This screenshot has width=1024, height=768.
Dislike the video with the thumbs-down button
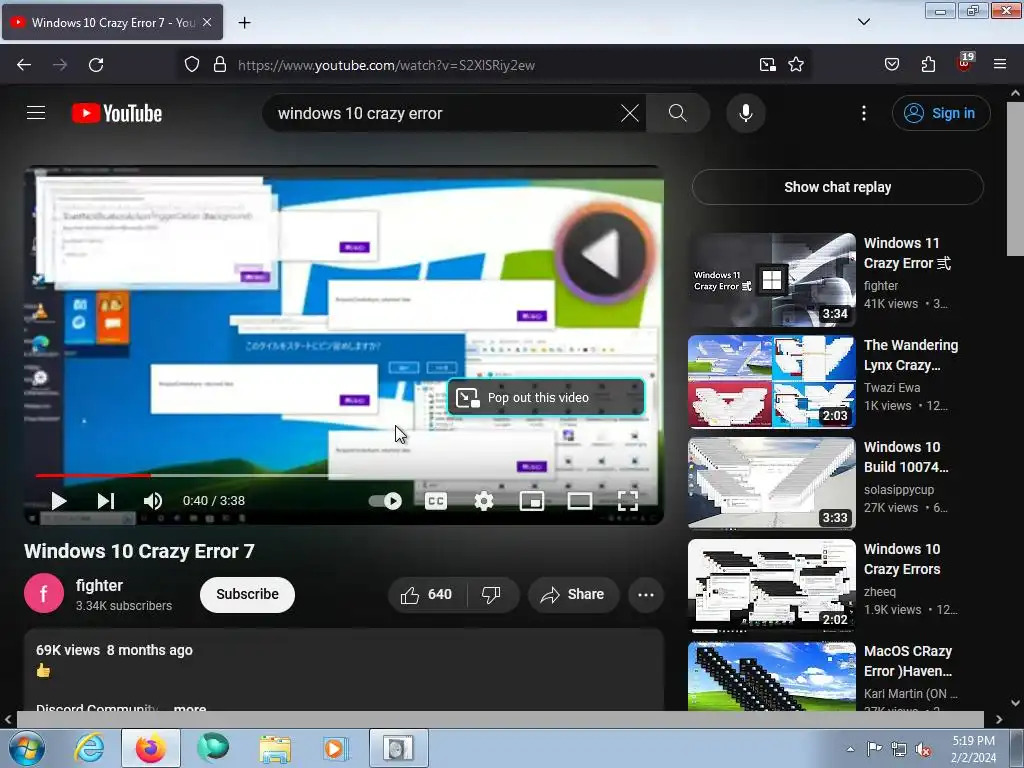pos(491,594)
